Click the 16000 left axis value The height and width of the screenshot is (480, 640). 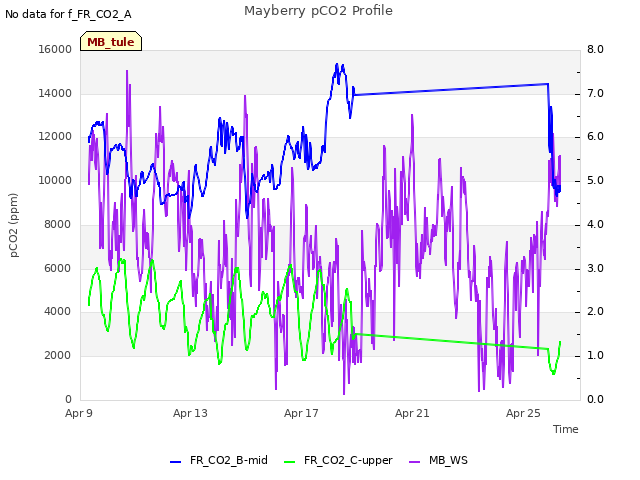point(55,49)
